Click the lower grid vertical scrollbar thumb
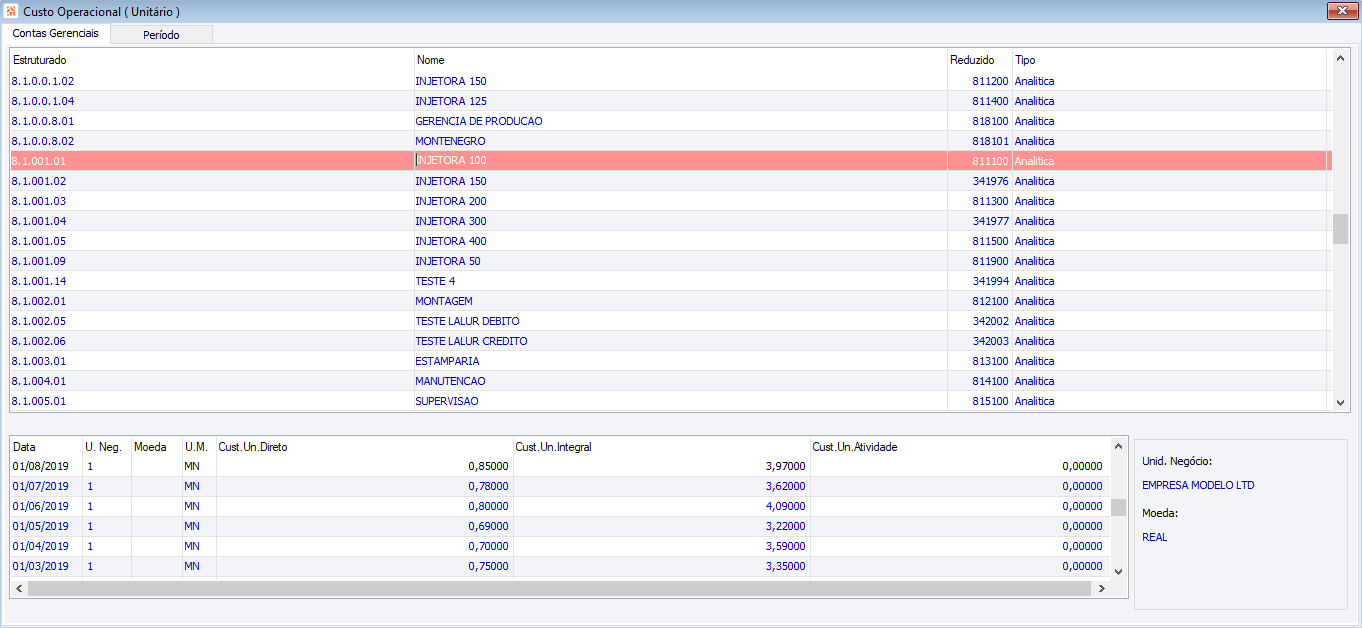This screenshot has width=1362, height=628. tap(1118, 506)
